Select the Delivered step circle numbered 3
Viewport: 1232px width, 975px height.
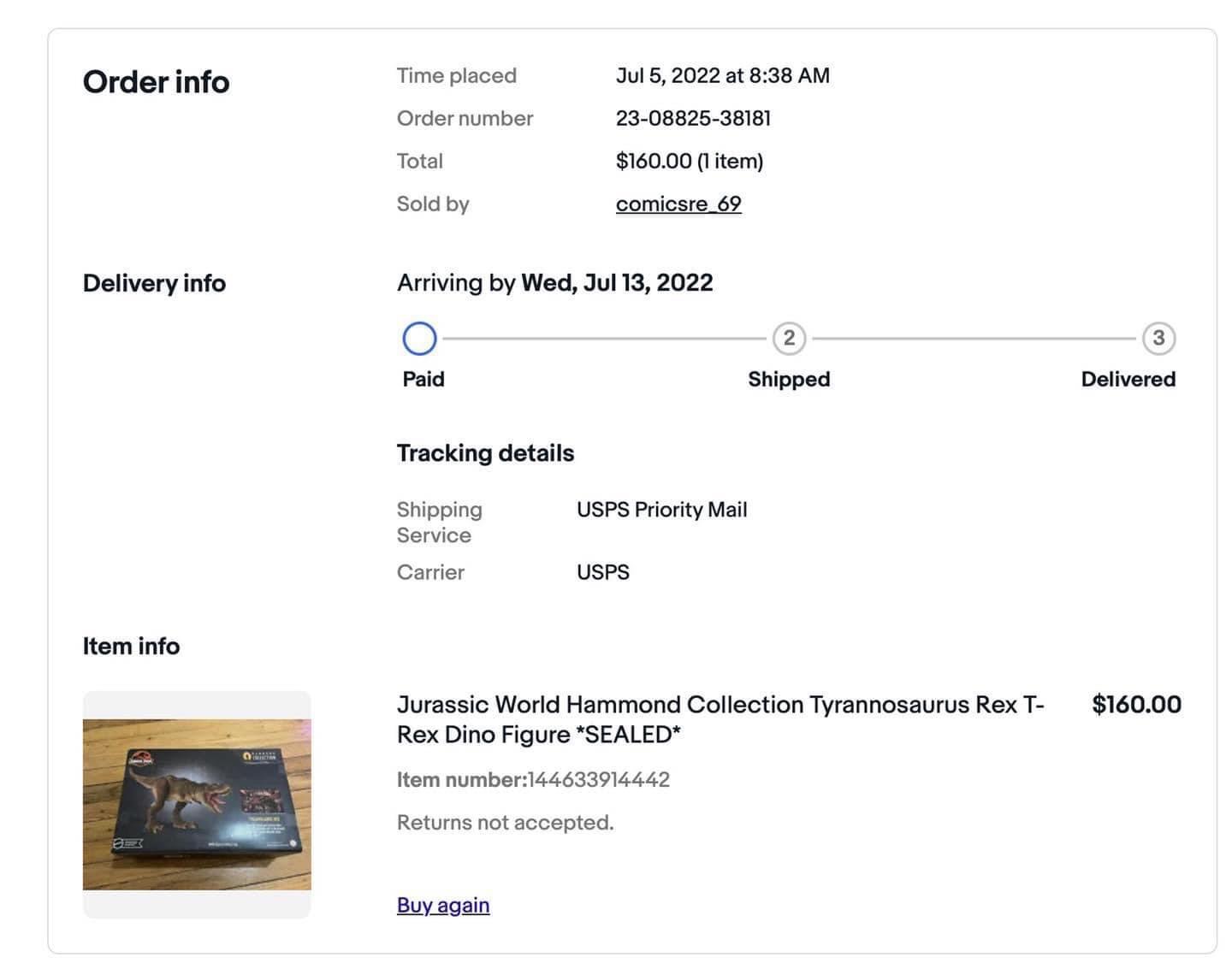[1158, 339]
